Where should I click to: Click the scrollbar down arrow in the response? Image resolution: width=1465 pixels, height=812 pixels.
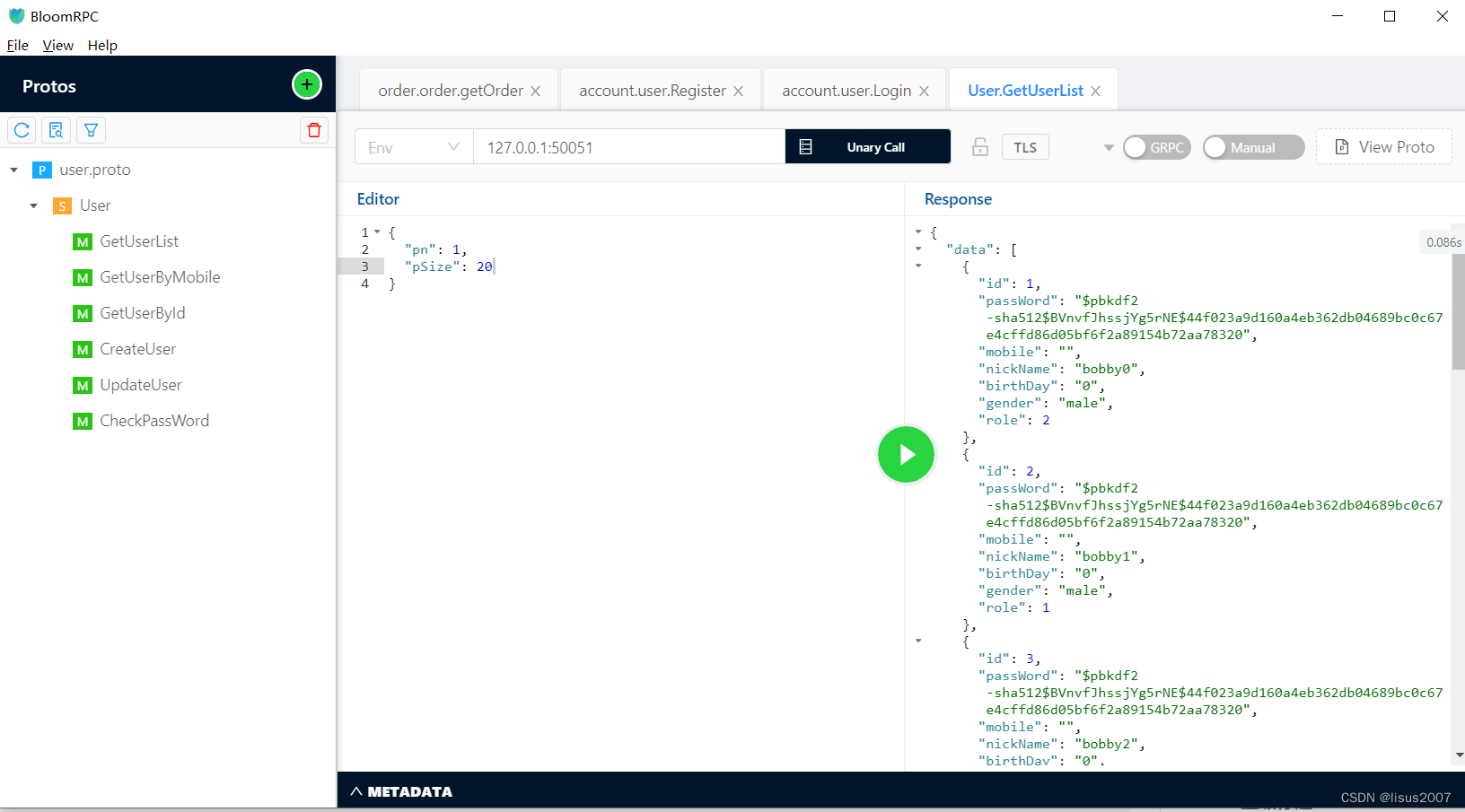pyautogui.click(x=1459, y=755)
